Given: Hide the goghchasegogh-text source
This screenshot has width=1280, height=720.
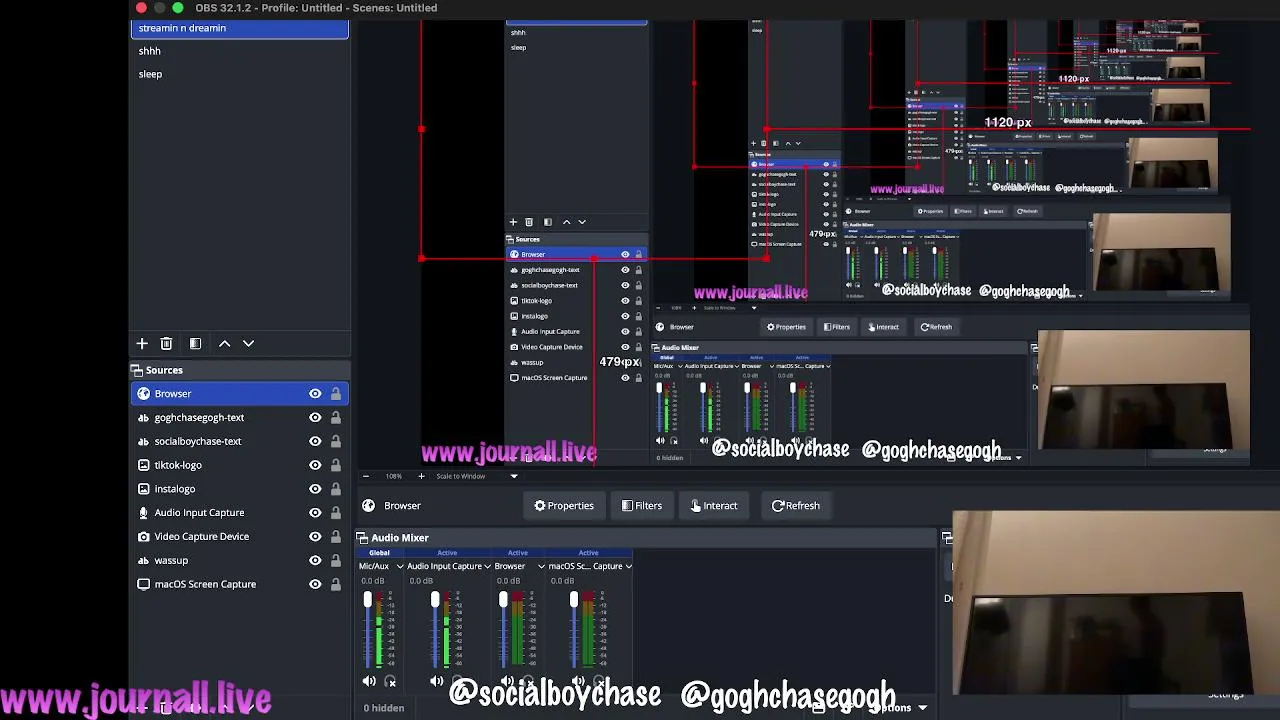Looking at the screenshot, I should click(315, 418).
